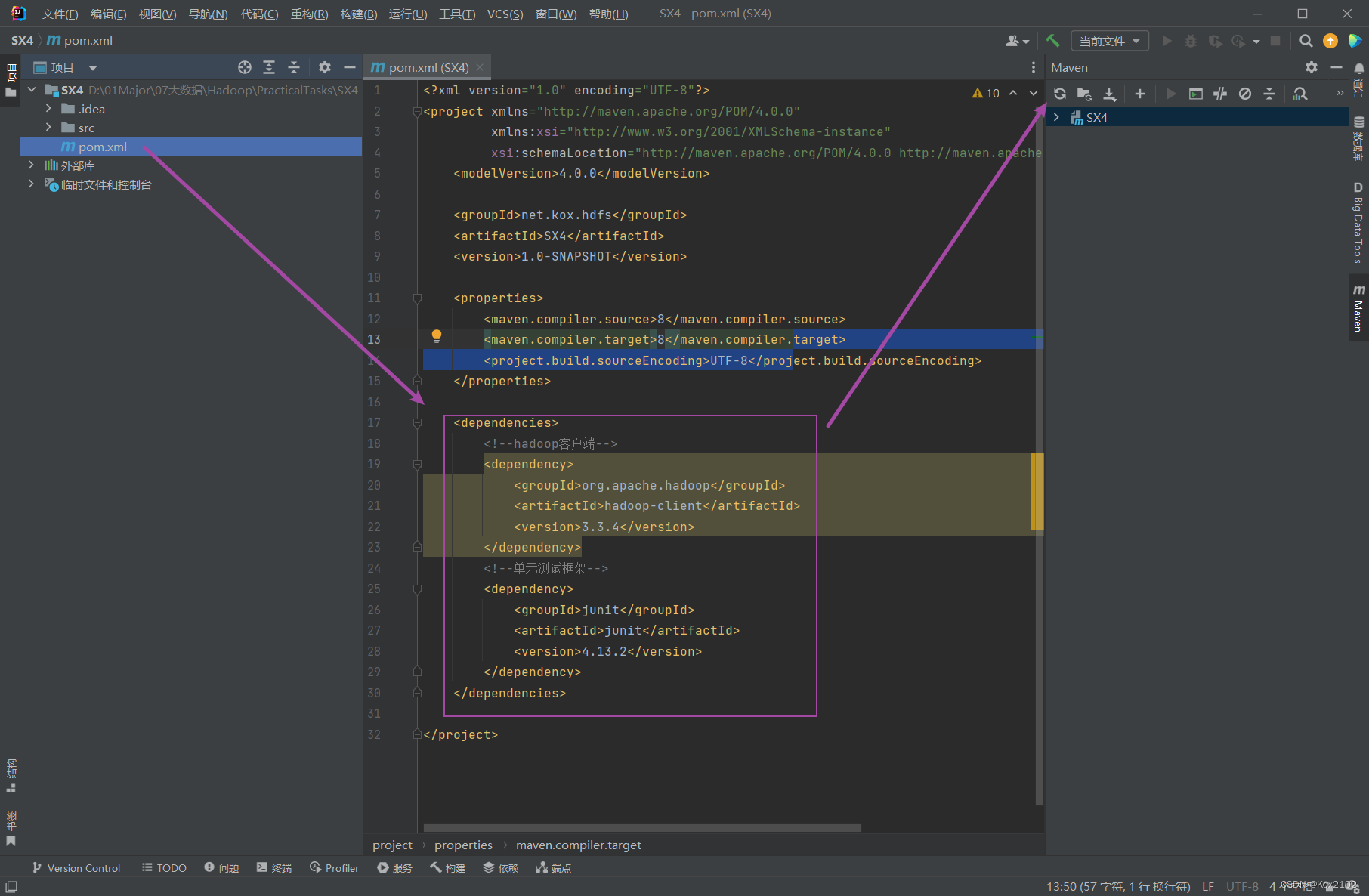Open Profiler tool window
Screen dimensions: 1369x896
tap(335, 868)
